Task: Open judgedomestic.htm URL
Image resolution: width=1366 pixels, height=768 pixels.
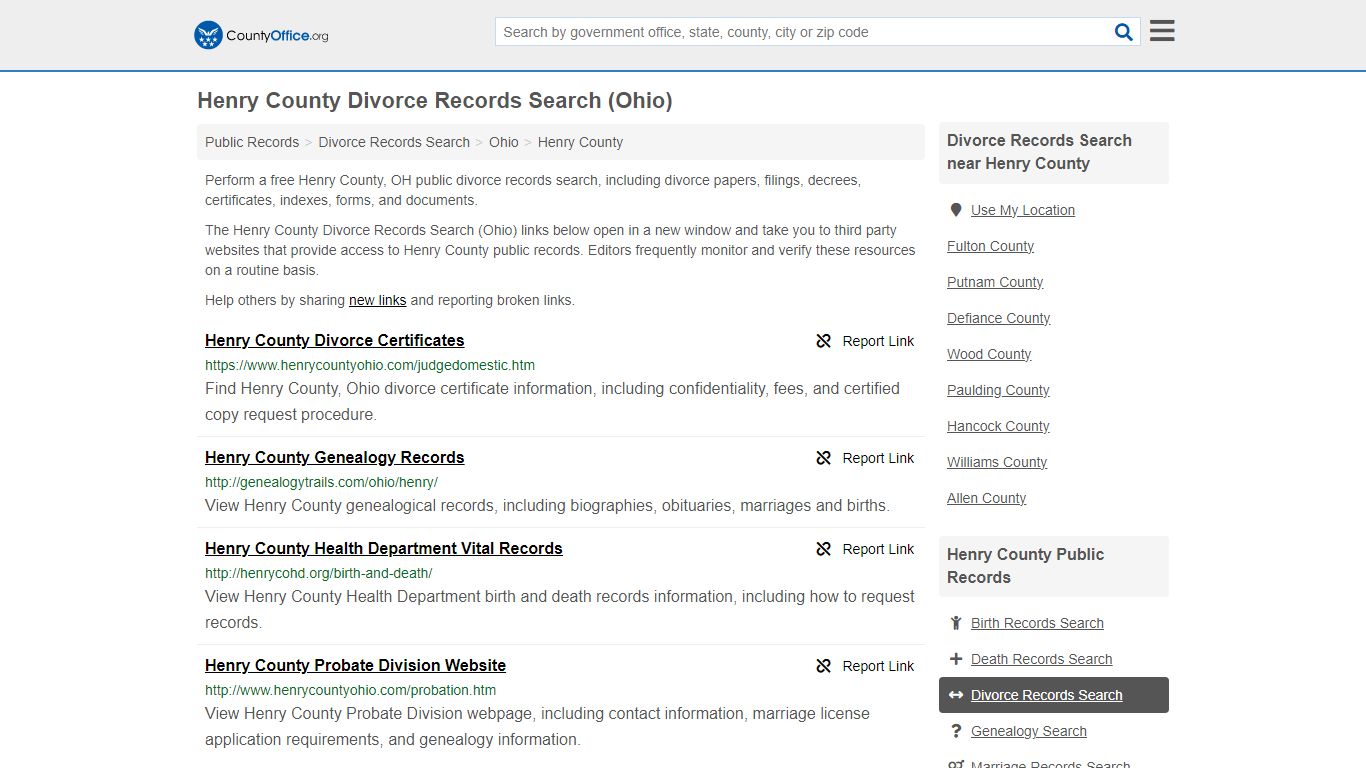Action: [x=370, y=365]
